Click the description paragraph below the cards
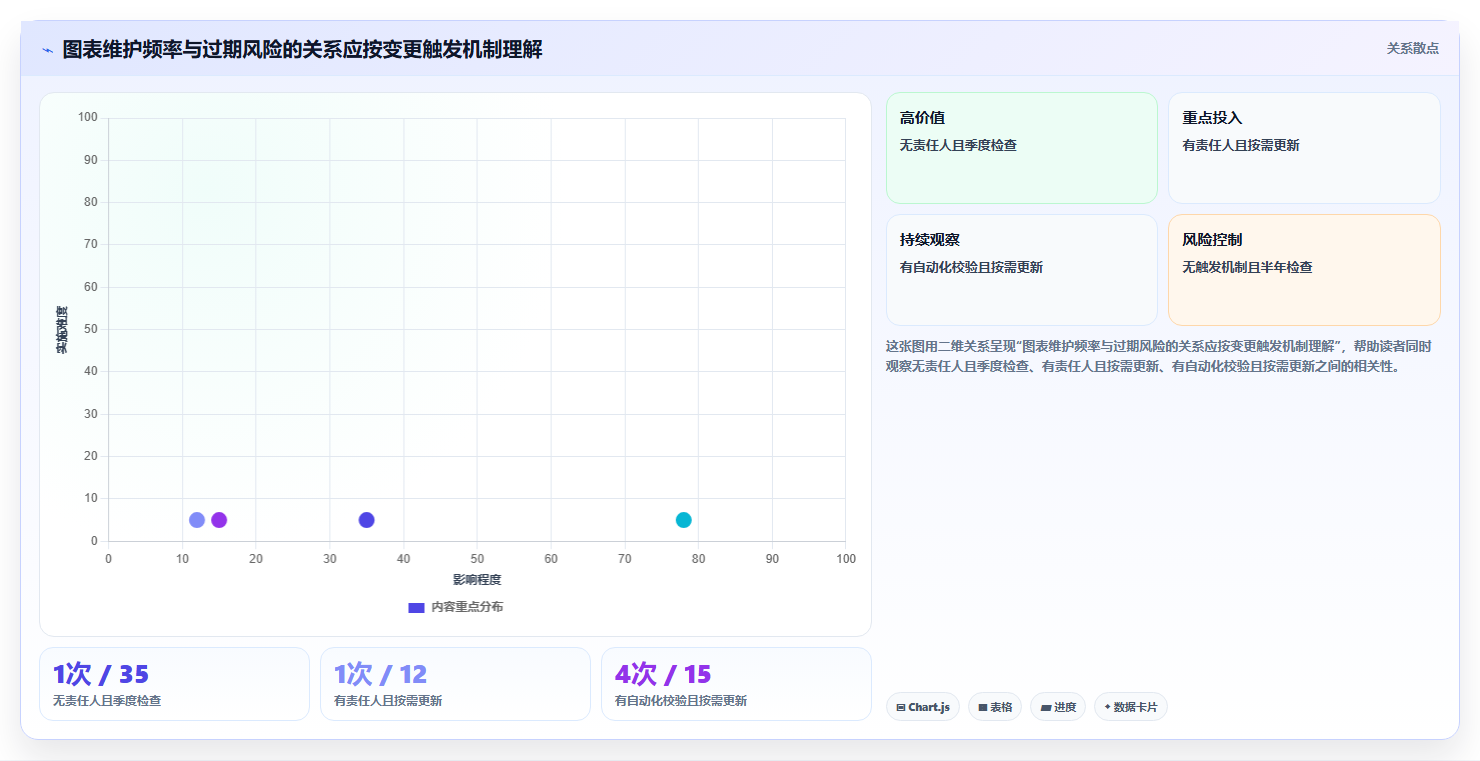Viewport: 1480px width, 761px height. click(1158, 356)
